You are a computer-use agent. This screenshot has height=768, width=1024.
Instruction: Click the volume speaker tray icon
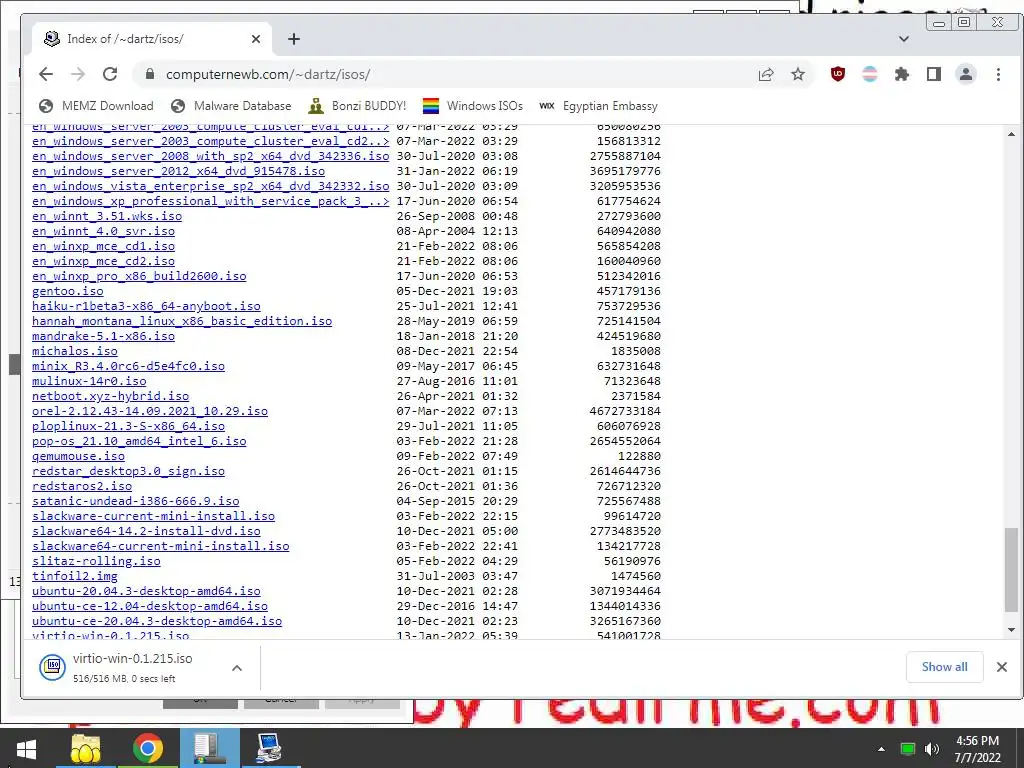(931, 749)
